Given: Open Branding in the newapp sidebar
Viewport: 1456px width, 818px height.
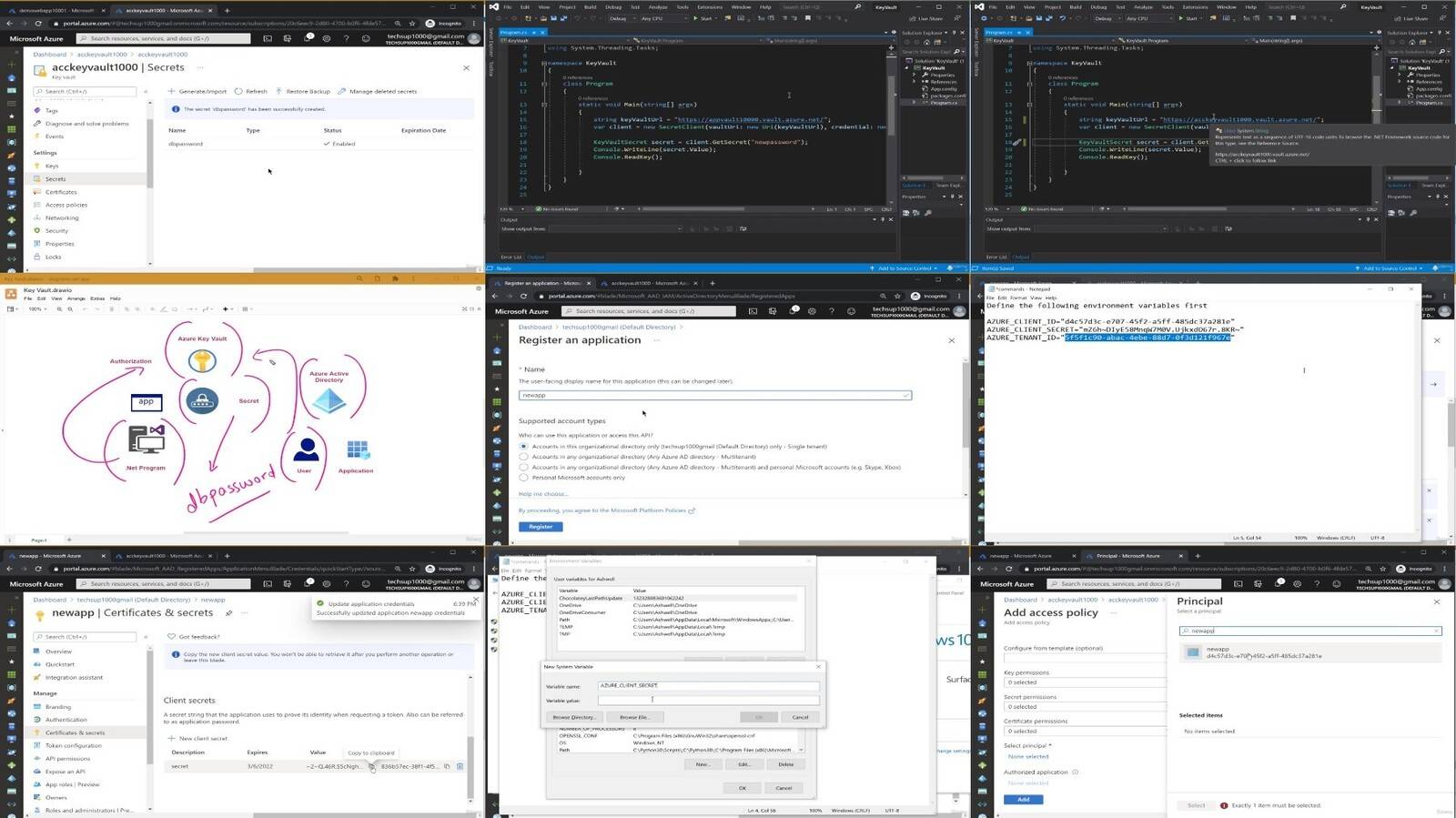Looking at the screenshot, I should point(58,707).
